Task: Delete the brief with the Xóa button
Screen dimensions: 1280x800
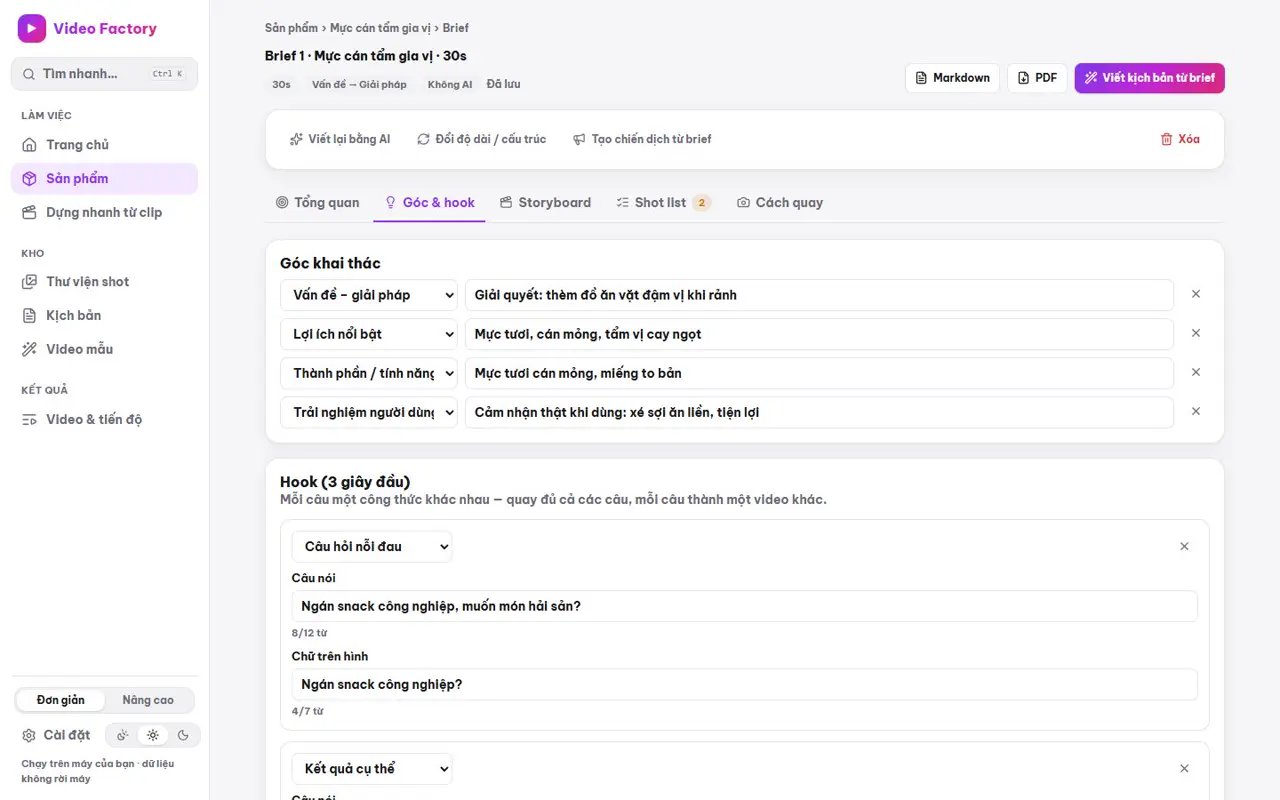Action: pos(1180,139)
